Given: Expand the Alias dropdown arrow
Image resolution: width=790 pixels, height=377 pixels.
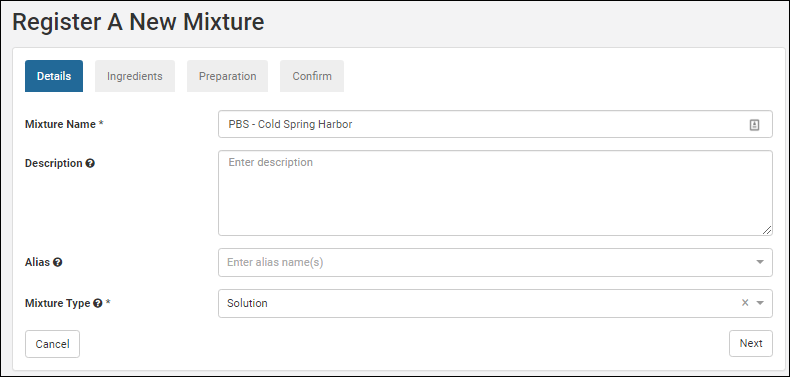Looking at the screenshot, I should [x=760, y=262].
